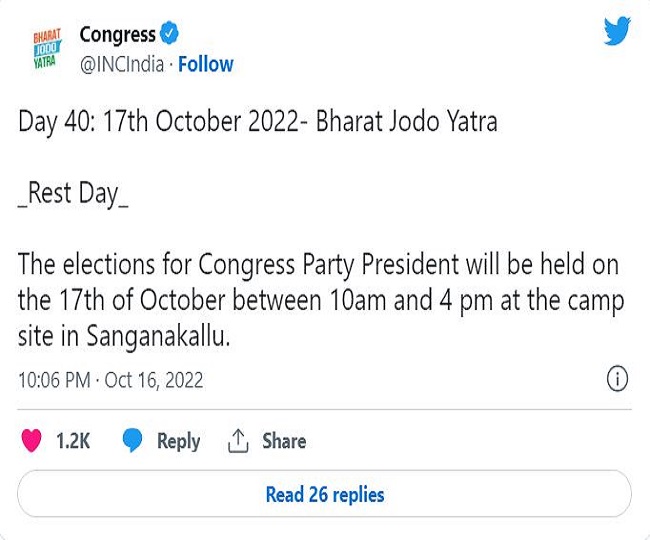Click the word Sanganakallu in the tweet

click(x=158, y=335)
